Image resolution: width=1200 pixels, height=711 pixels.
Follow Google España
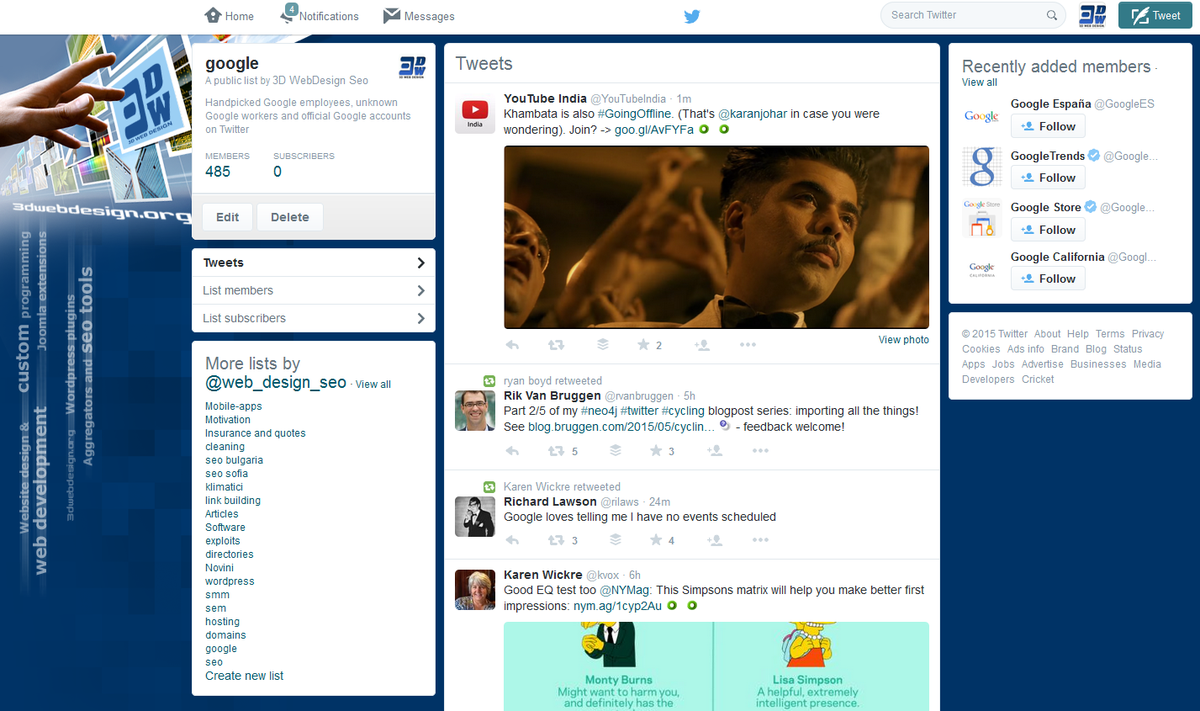tap(1048, 126)
